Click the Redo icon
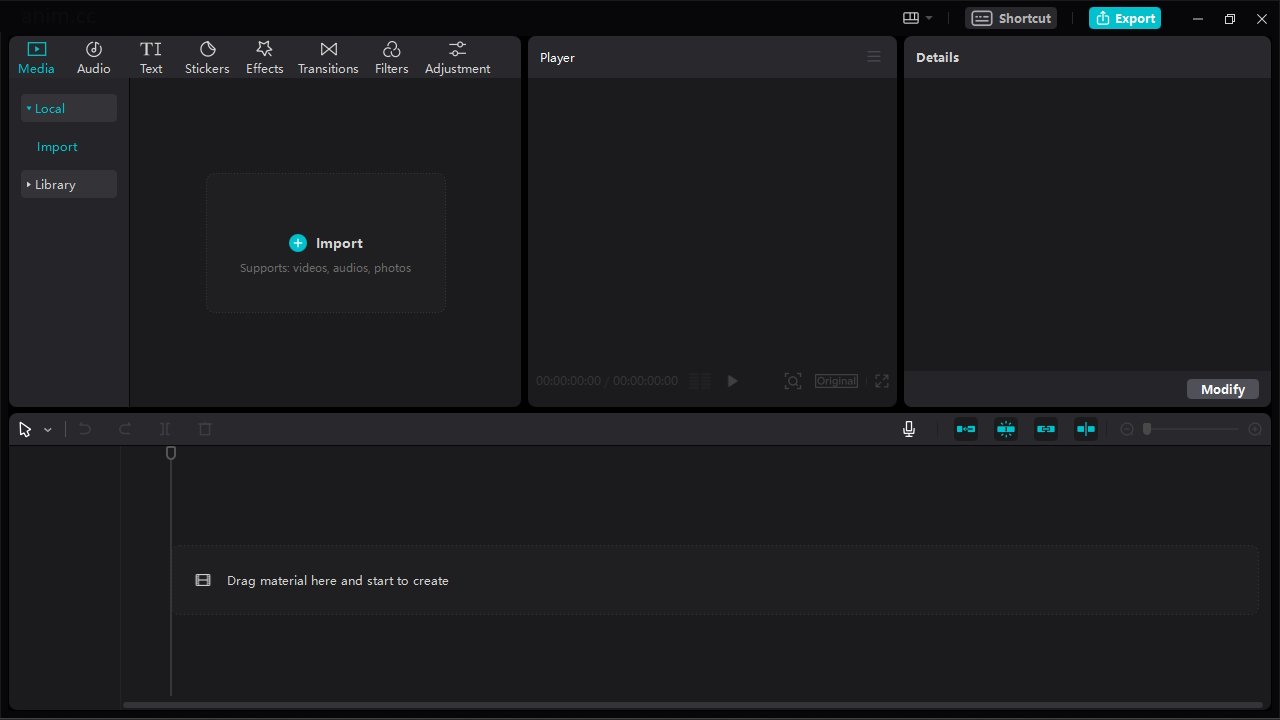The height and width of the screenshot is (720, 1280). pos(125,429)
